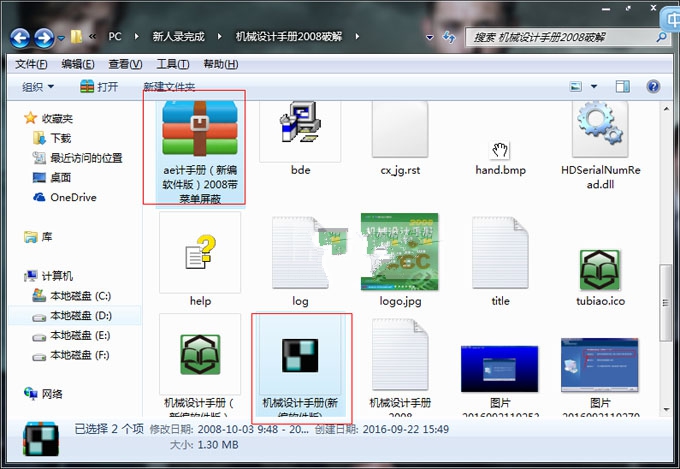Select the help file icon
The height and width of the screenshot is (469, 680).
pyautogui.click(x=200, y=252)
